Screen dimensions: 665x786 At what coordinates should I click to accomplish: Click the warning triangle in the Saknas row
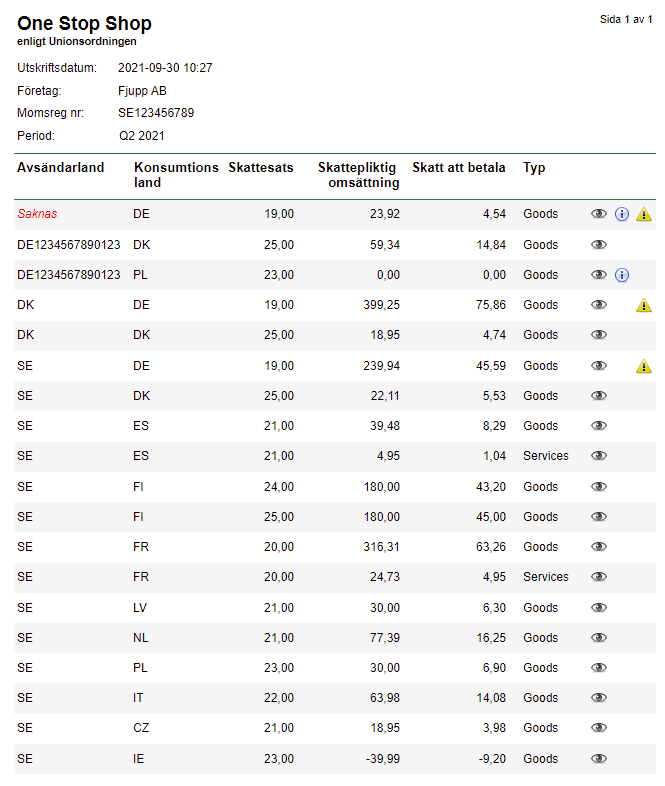tap(643, 214)
